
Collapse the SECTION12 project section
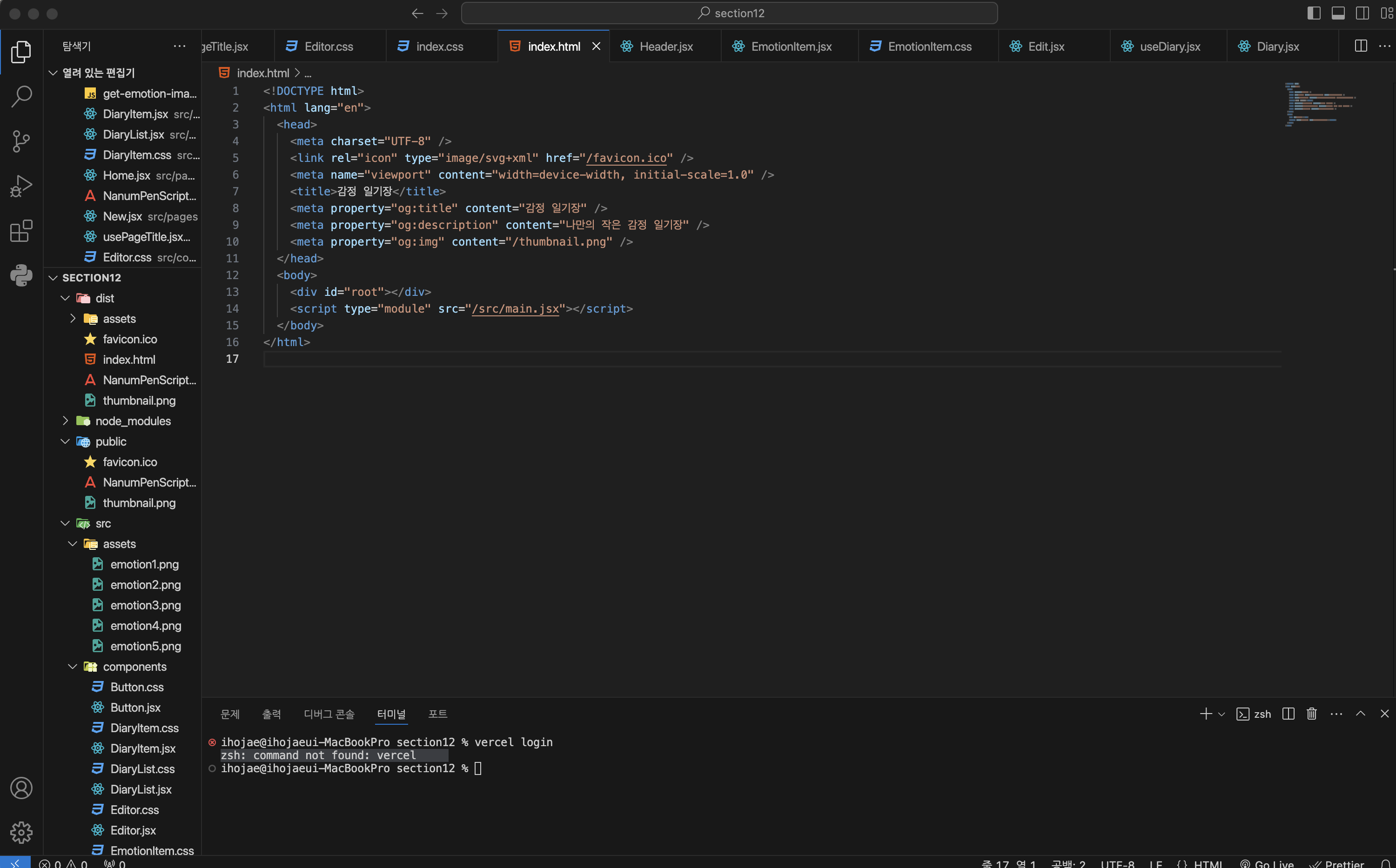(122, 278)
